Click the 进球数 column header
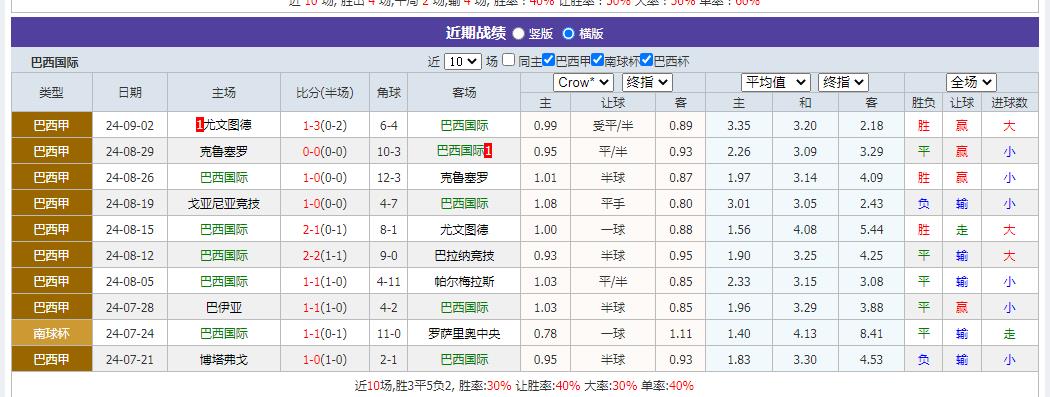1050x397 pixels. (1009, 103)
